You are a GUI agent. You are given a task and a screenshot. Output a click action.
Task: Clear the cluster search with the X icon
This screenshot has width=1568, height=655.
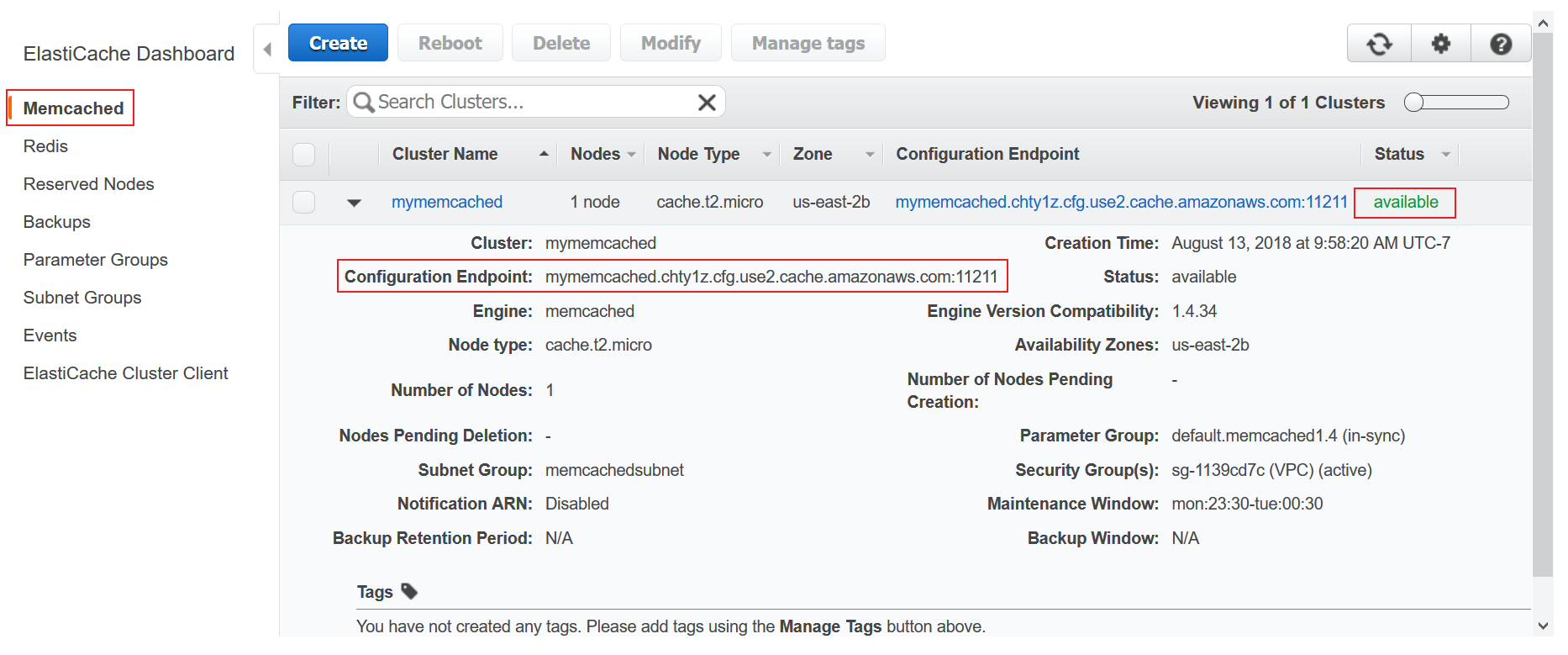tap(707, 103)
